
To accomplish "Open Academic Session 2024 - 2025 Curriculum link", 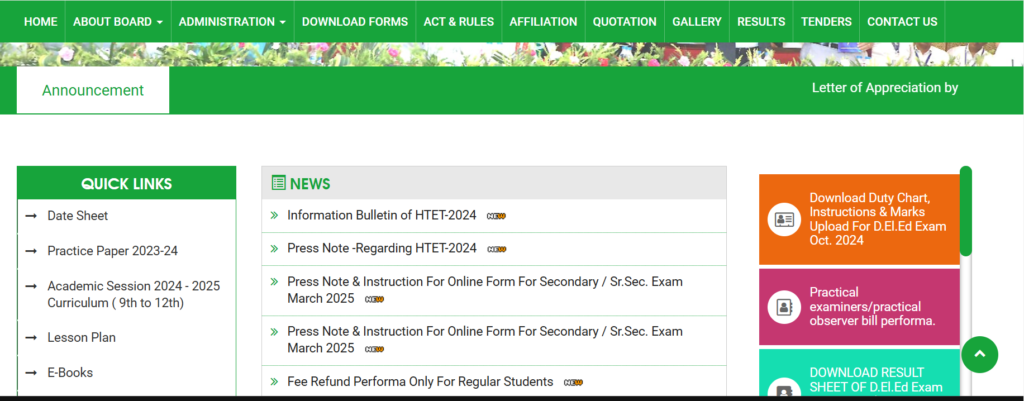I will (x=133, y=295).
